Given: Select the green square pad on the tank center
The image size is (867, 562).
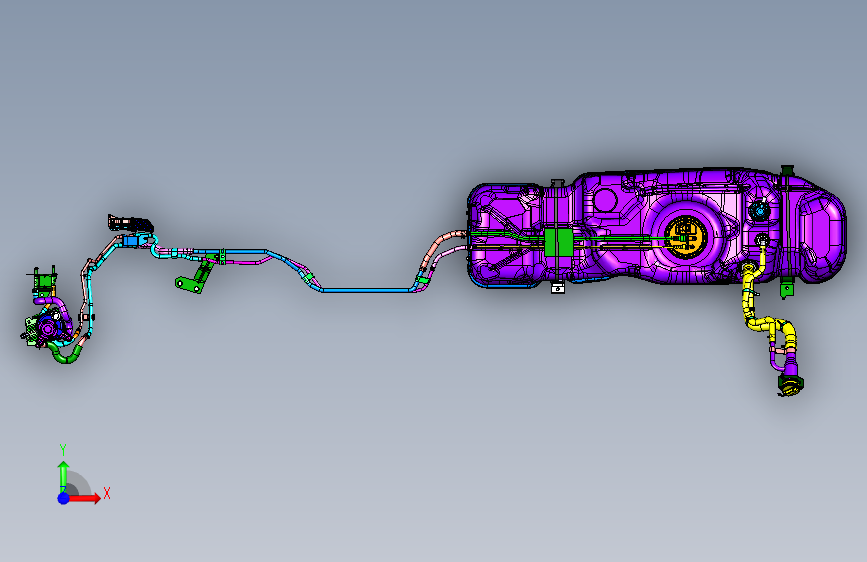Looking at the screenshot, I should 558,243.
